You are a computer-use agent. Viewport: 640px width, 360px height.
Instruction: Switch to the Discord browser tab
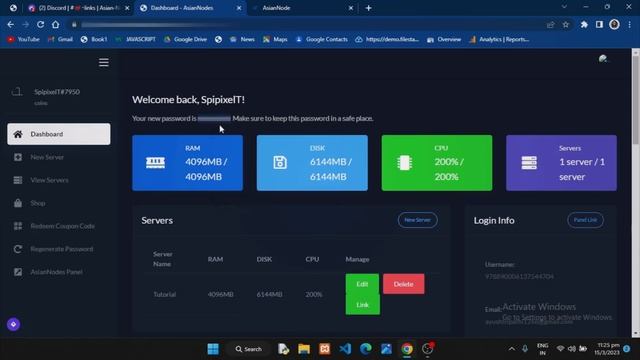pyautogui.click(x=79, y=8)
